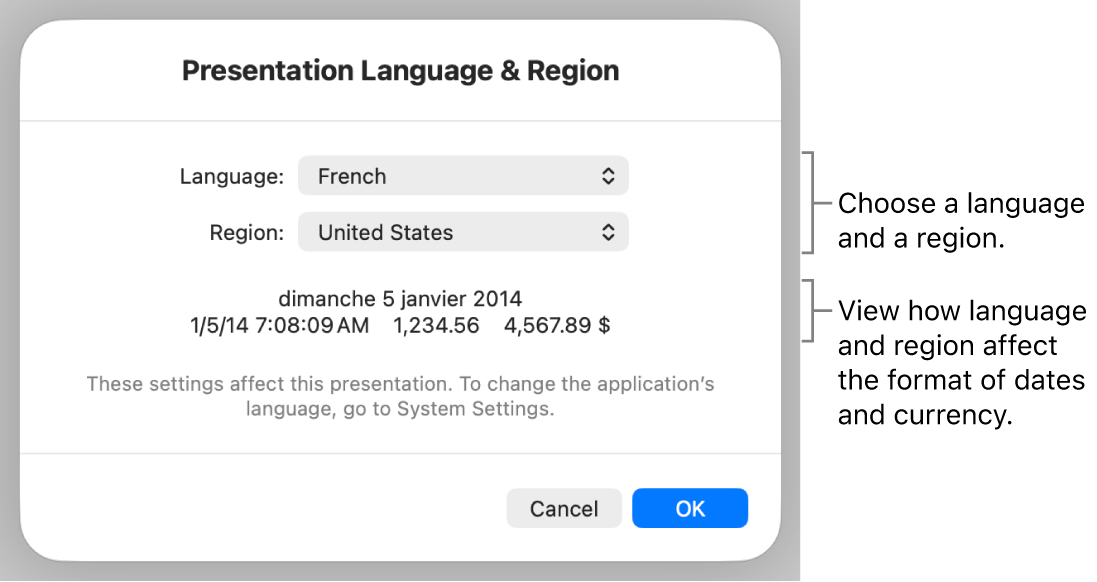The height and width of the screenshot is (582, 1097).
Task: Click the Language field label
Action: (x=230, y=175)
